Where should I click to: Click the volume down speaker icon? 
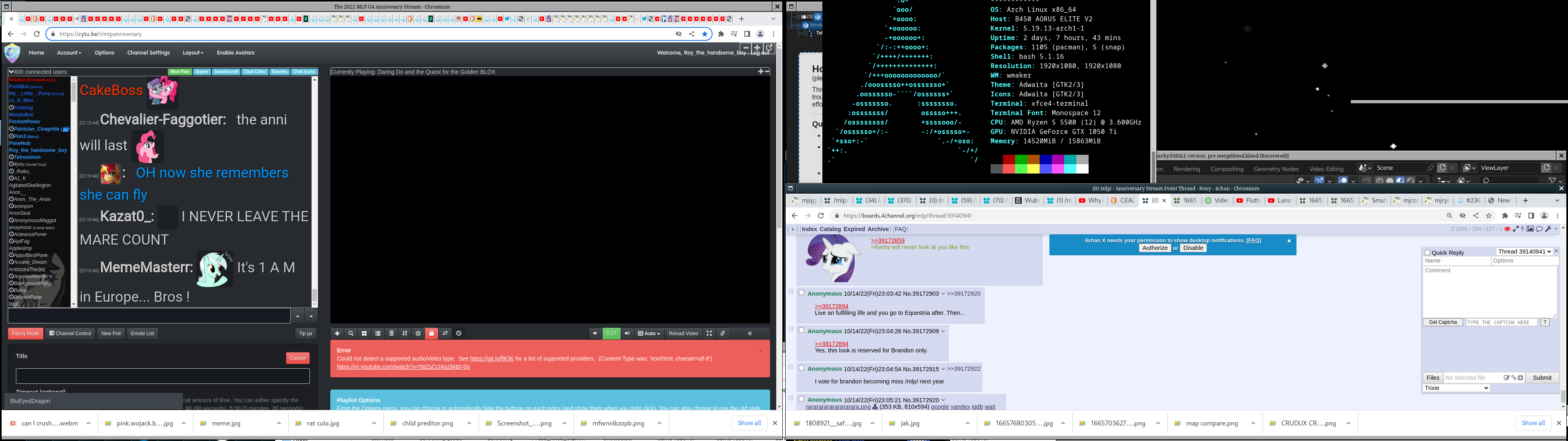(x=595, y=333)
